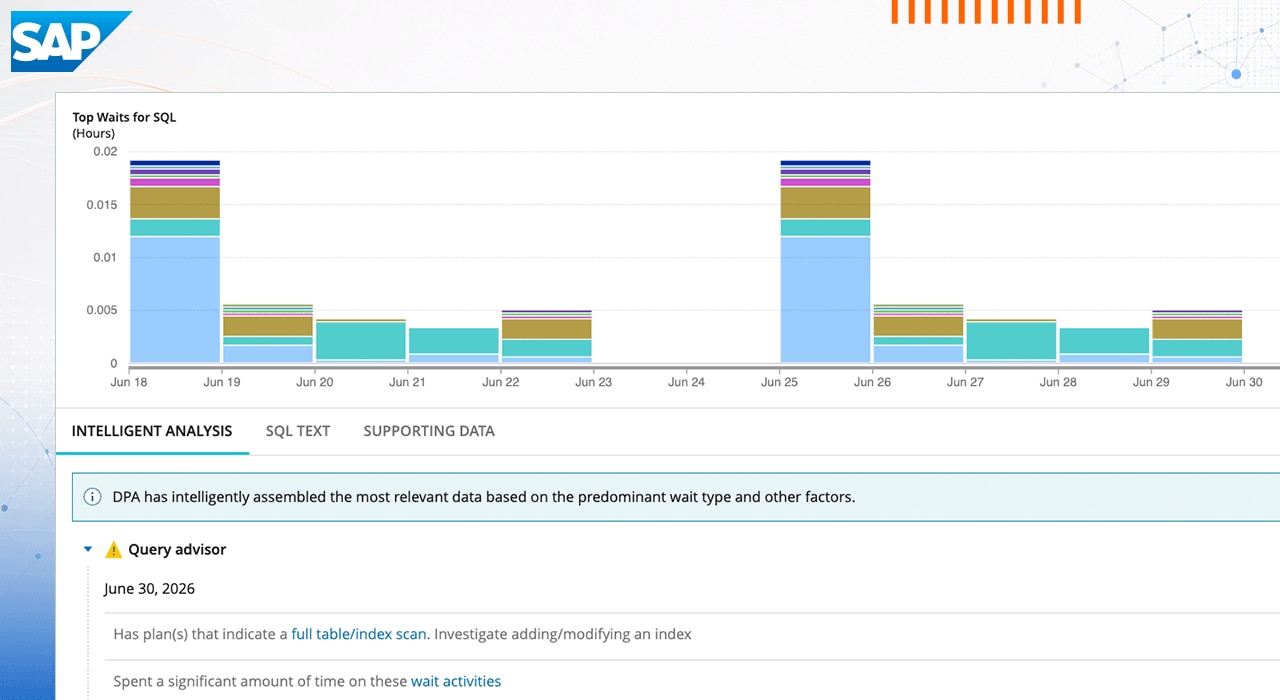Click the Jun 26 bar in chart
Screen dimensions: 1280x700
pos(918,333)
